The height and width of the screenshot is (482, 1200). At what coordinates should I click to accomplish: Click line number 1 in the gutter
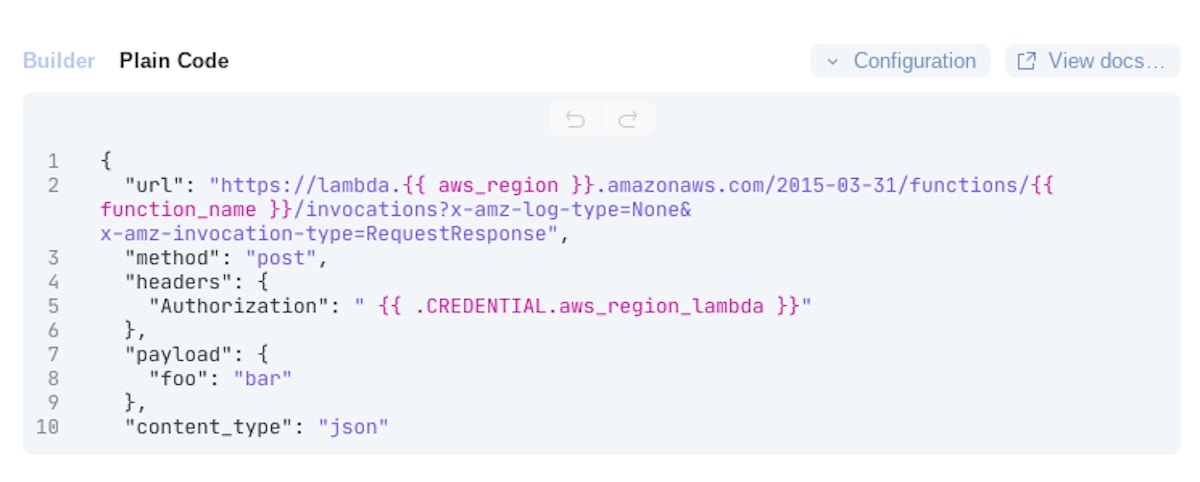pyautogui.click(x=53, y=161)
